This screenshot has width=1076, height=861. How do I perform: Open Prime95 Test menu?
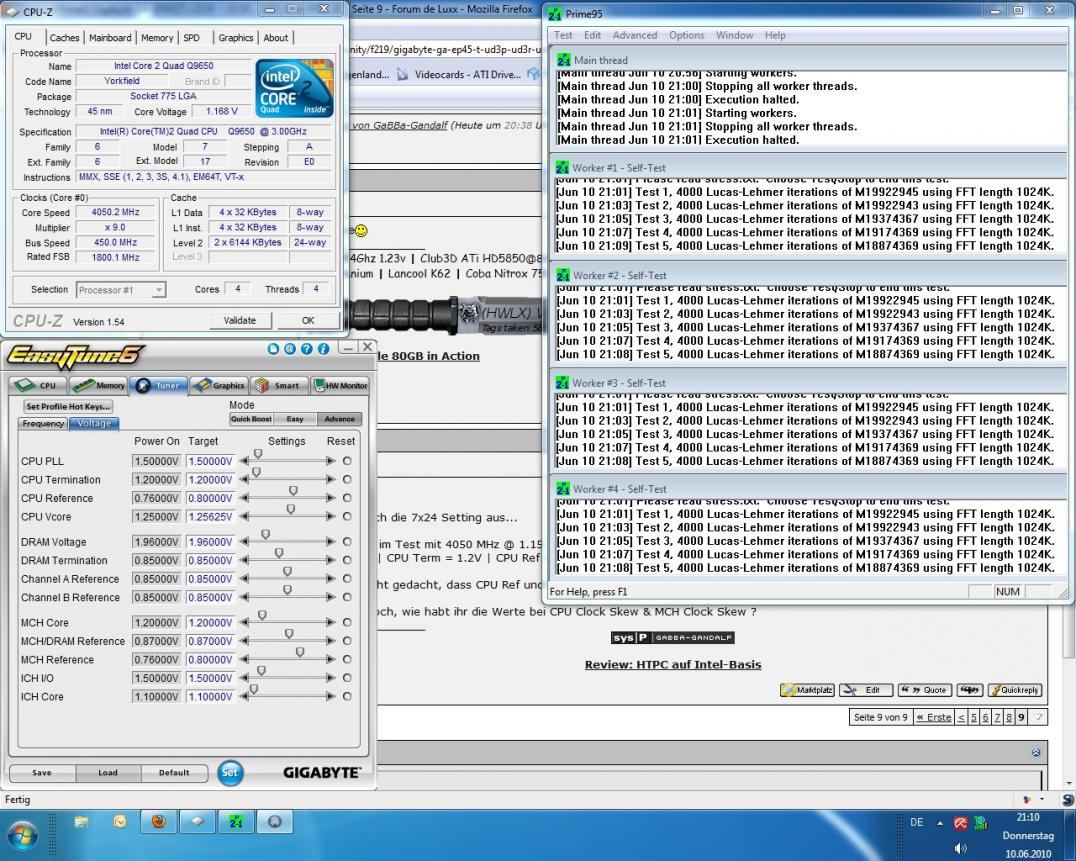(563, 35)
